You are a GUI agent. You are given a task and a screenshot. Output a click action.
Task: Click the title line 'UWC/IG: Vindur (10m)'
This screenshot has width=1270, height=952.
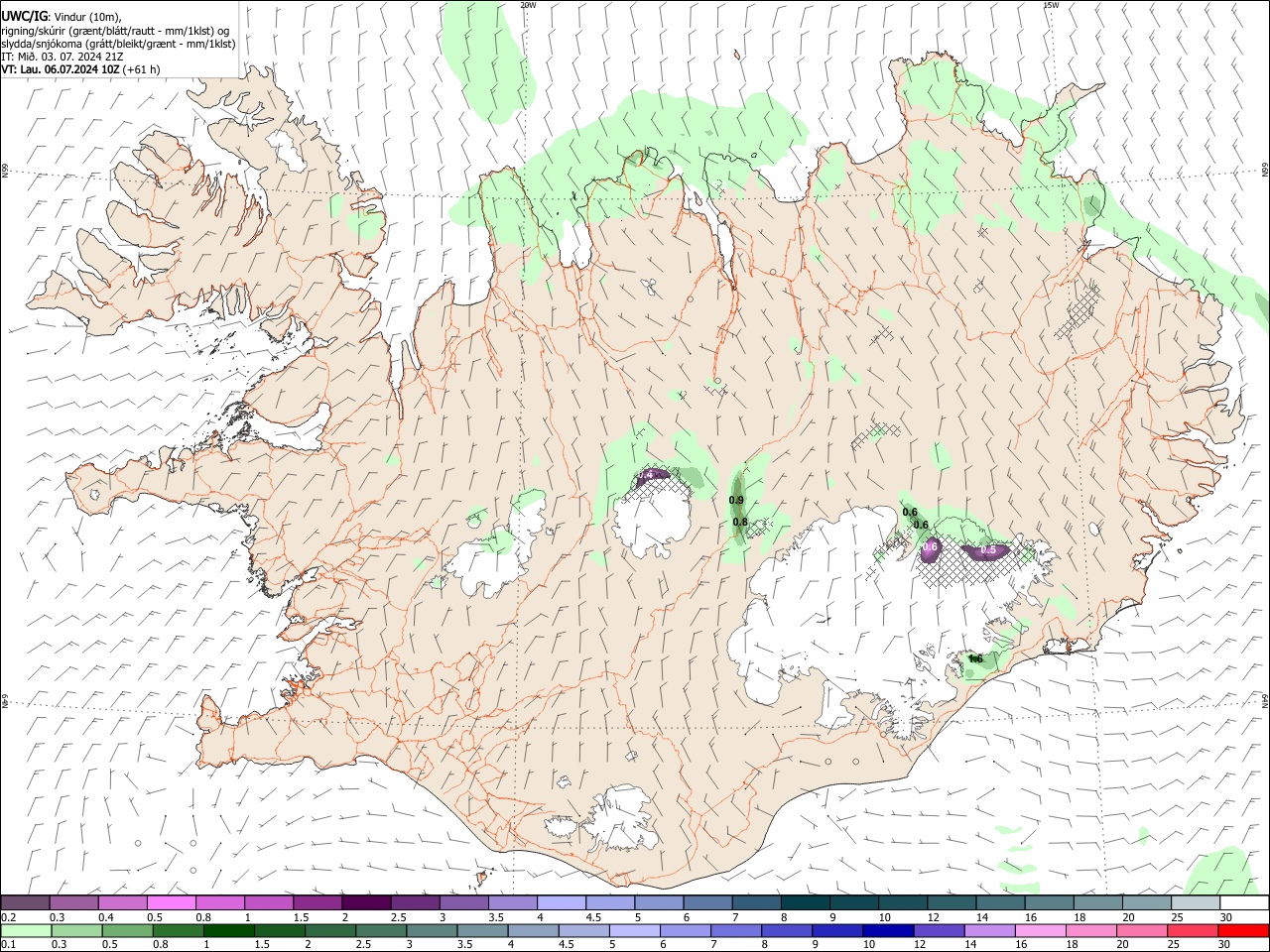click(x=61, y=15)
